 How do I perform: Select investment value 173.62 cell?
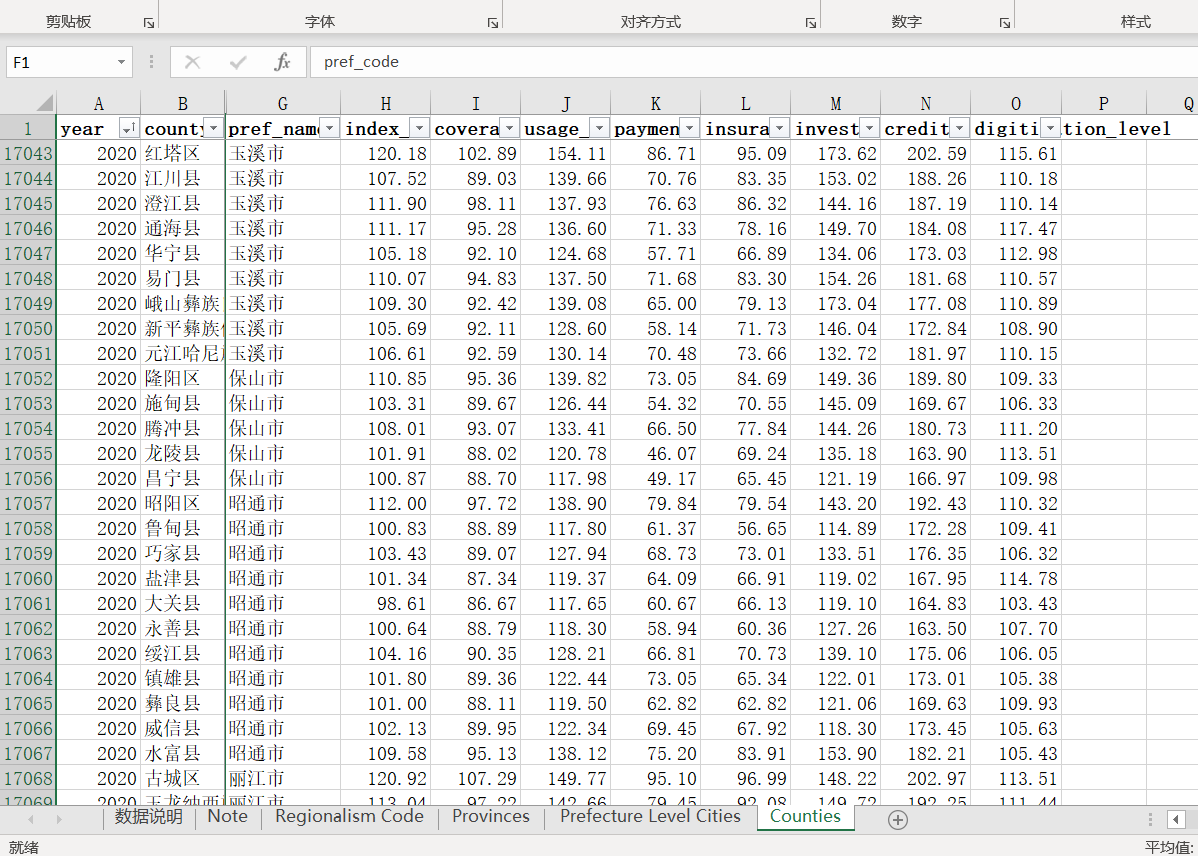[x=836, y=154]
